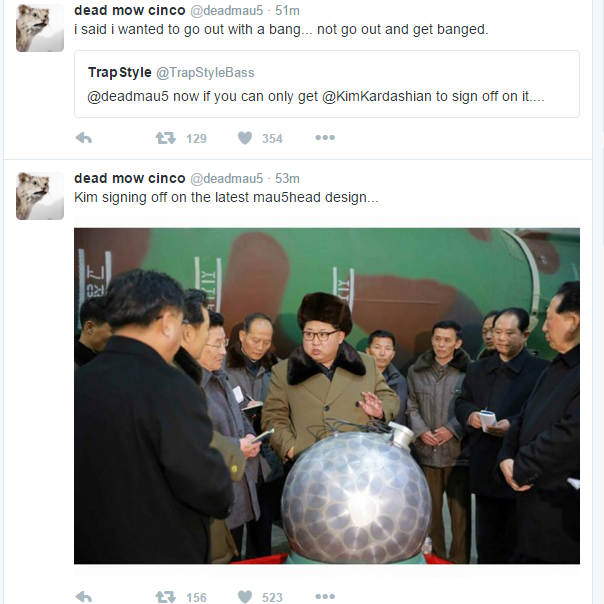This screenshot has height=604, width=604.
Task: Like the tweet with 354 likes
Action: pyautogui.click(x=245, y=138)
